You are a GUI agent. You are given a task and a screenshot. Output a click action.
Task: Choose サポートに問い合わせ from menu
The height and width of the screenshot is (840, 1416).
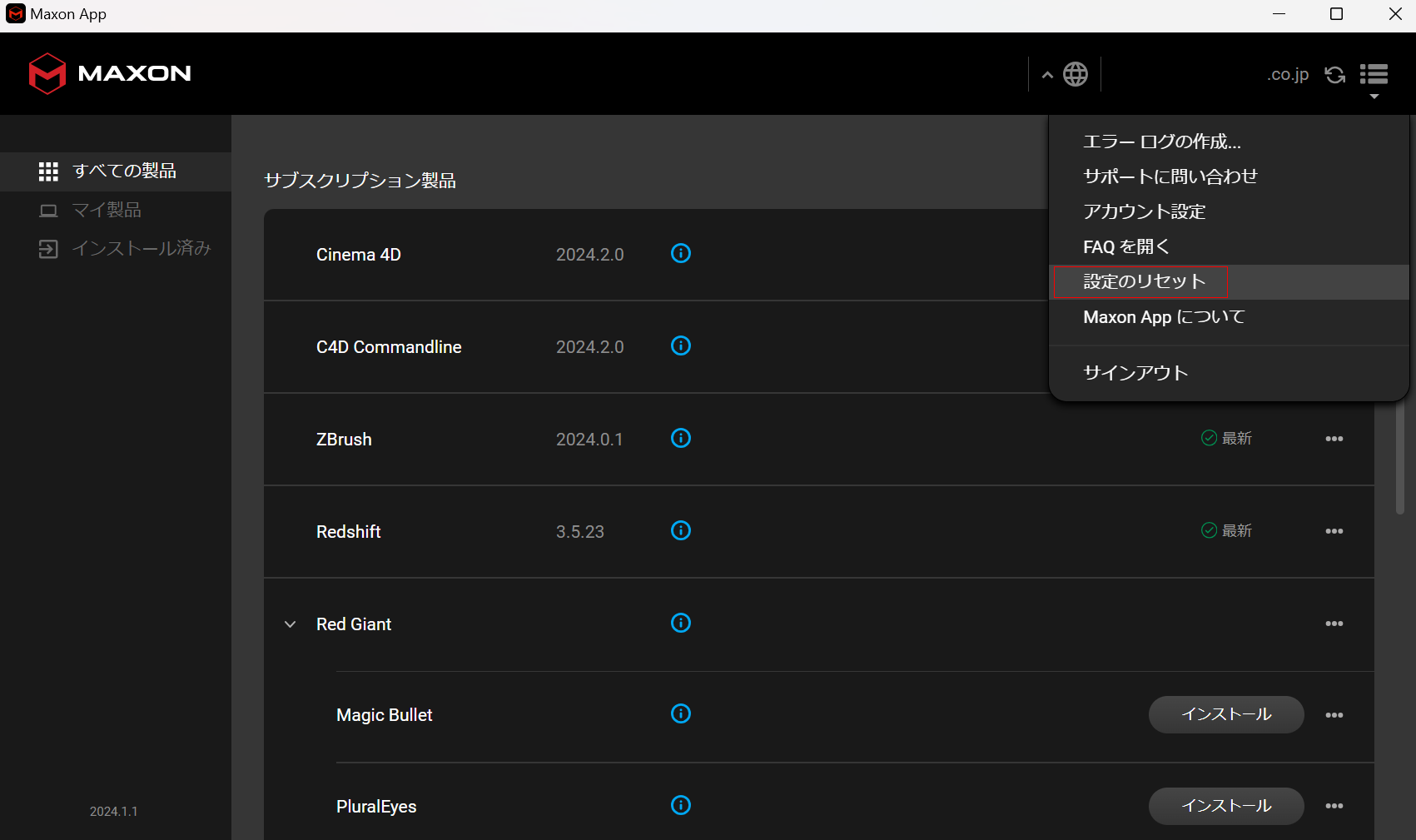click(x=1229, y=176)
